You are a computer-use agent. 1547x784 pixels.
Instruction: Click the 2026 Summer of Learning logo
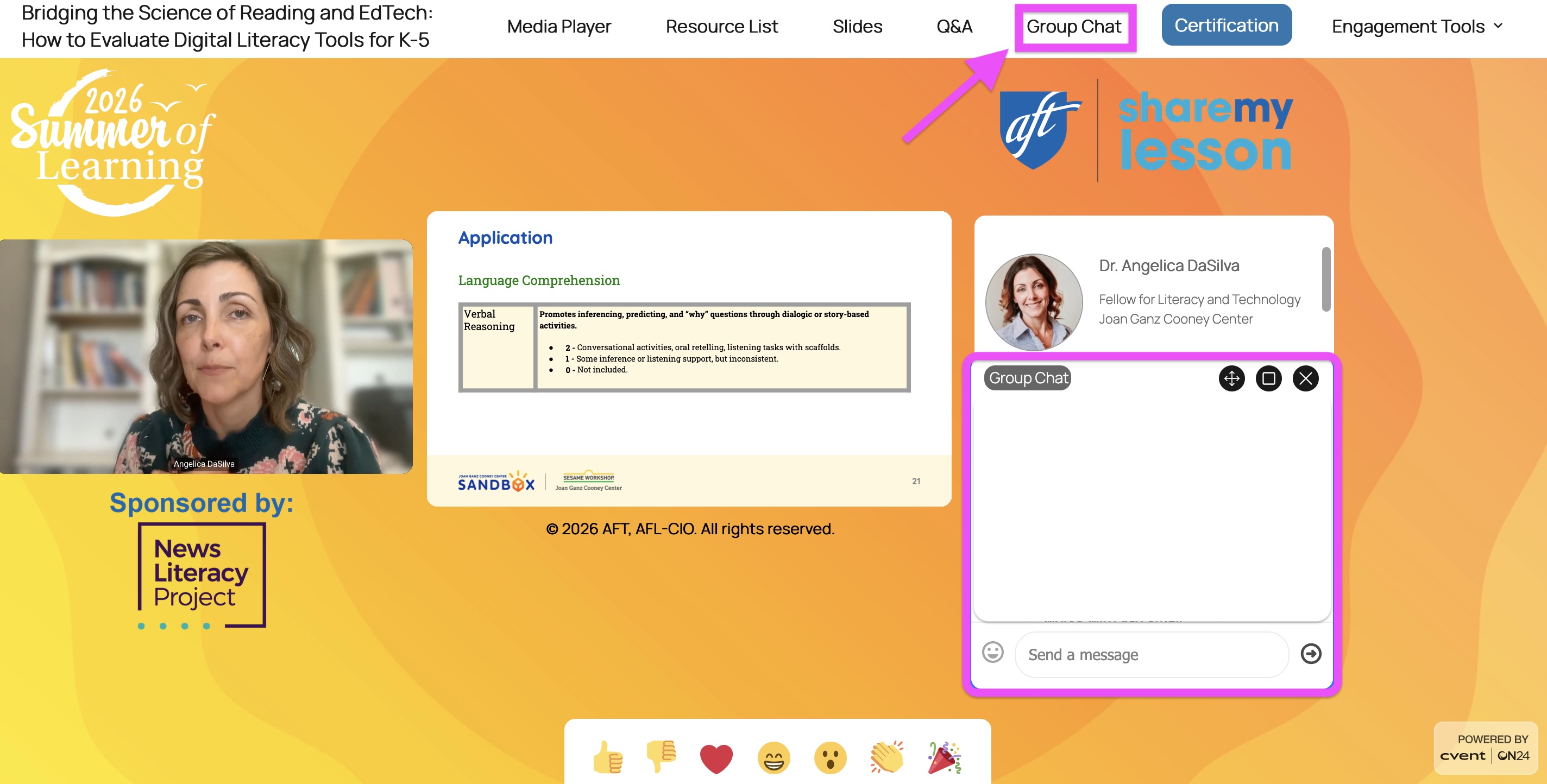pos(112,142)
